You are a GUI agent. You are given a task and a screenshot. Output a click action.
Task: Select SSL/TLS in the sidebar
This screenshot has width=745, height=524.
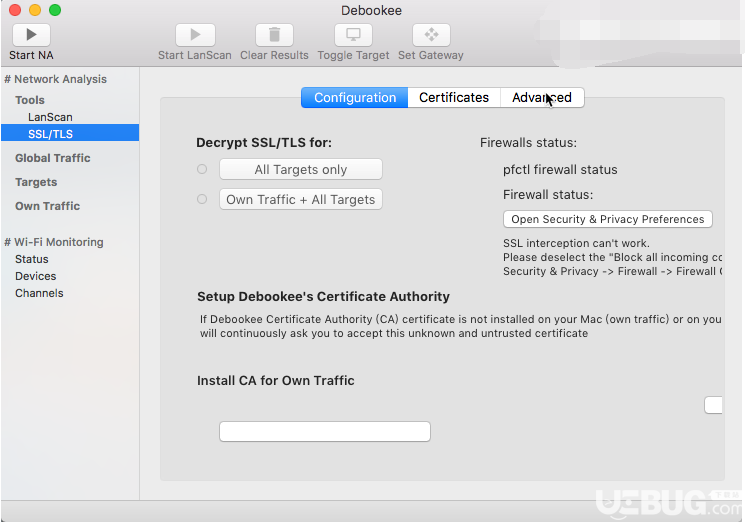click(70, 133)
